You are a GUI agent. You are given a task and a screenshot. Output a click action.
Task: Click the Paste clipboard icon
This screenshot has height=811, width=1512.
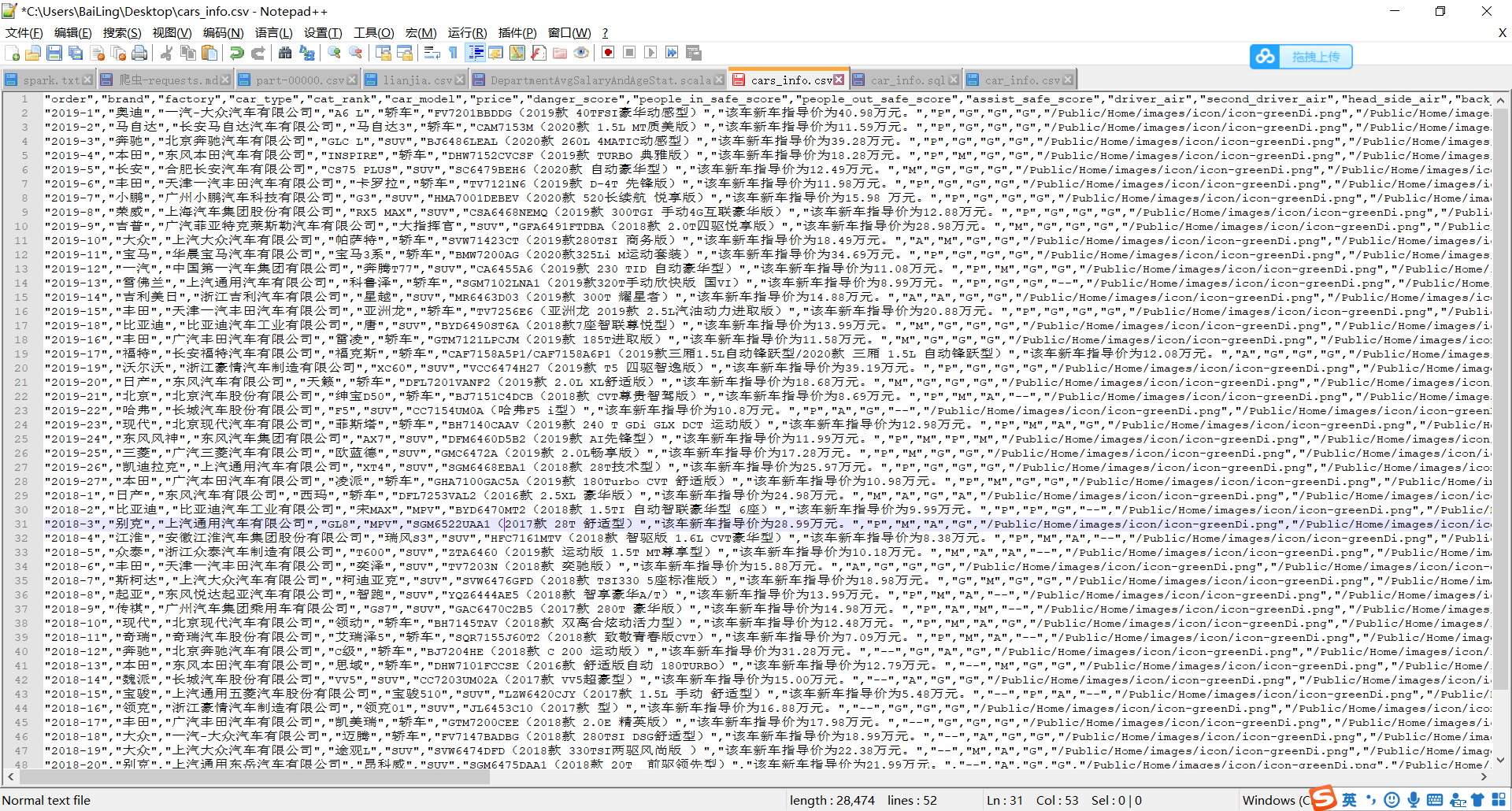coord(209,53)
